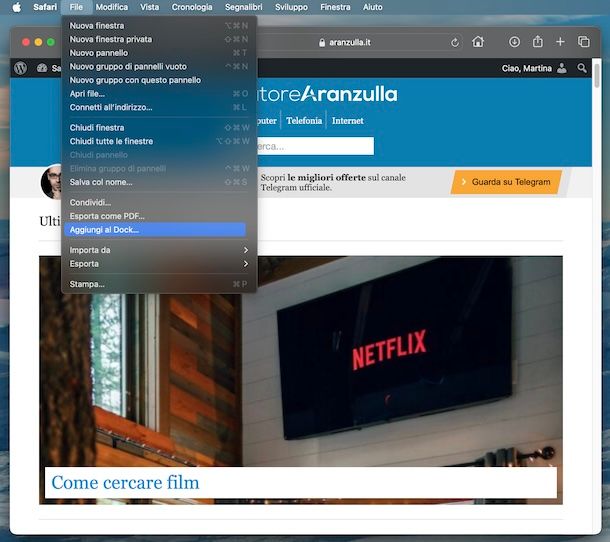The height and width of the screenshot is (542, 610).
Task: Choose Chiudi tutte le finestre
Action: [159, 141]
